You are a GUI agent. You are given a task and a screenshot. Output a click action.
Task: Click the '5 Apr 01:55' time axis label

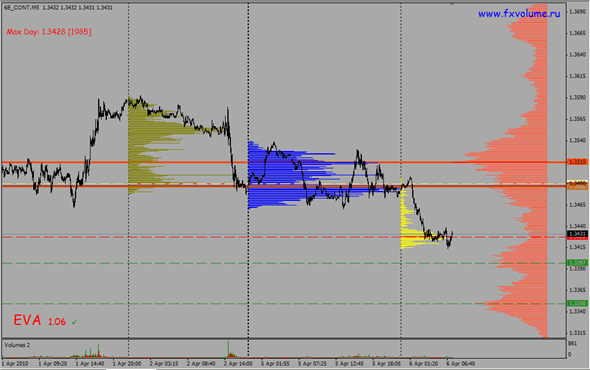[x=275, y=364]
